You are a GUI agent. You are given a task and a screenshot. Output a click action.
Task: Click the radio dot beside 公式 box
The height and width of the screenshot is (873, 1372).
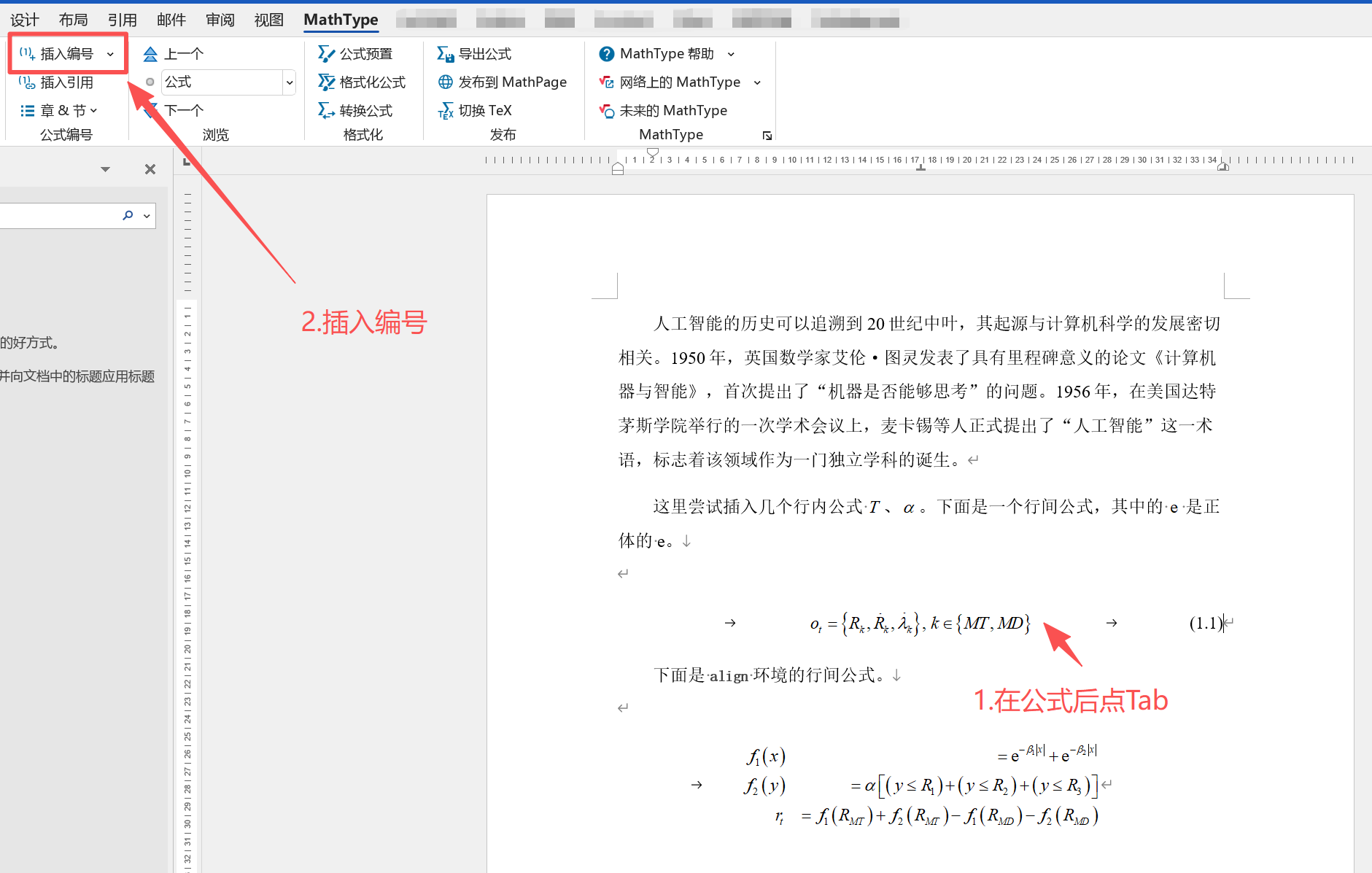click(x=150, y=82)
